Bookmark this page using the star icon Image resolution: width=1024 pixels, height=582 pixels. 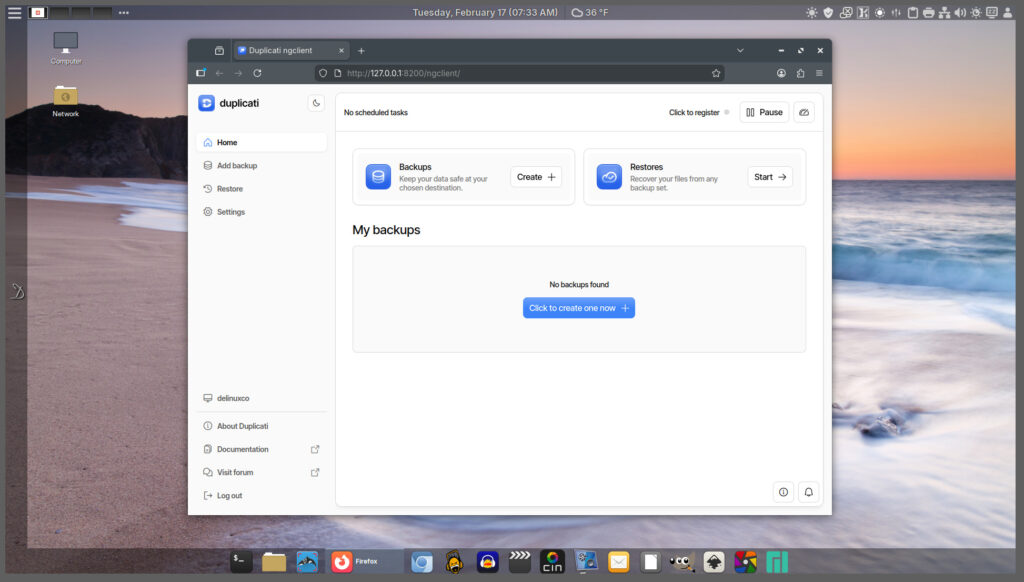pos(716,73)
